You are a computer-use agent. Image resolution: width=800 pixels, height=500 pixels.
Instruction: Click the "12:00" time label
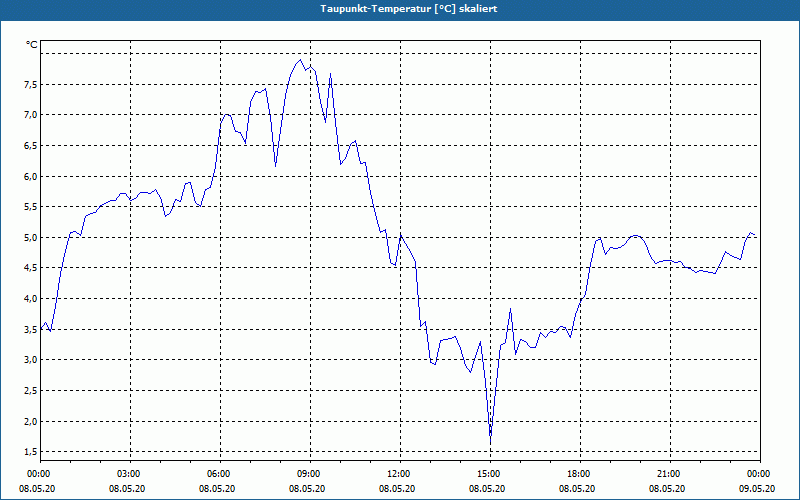click(397, 474)
